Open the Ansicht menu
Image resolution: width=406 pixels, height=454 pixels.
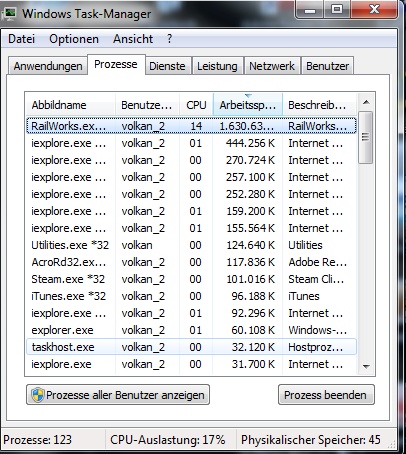point(133,39)
